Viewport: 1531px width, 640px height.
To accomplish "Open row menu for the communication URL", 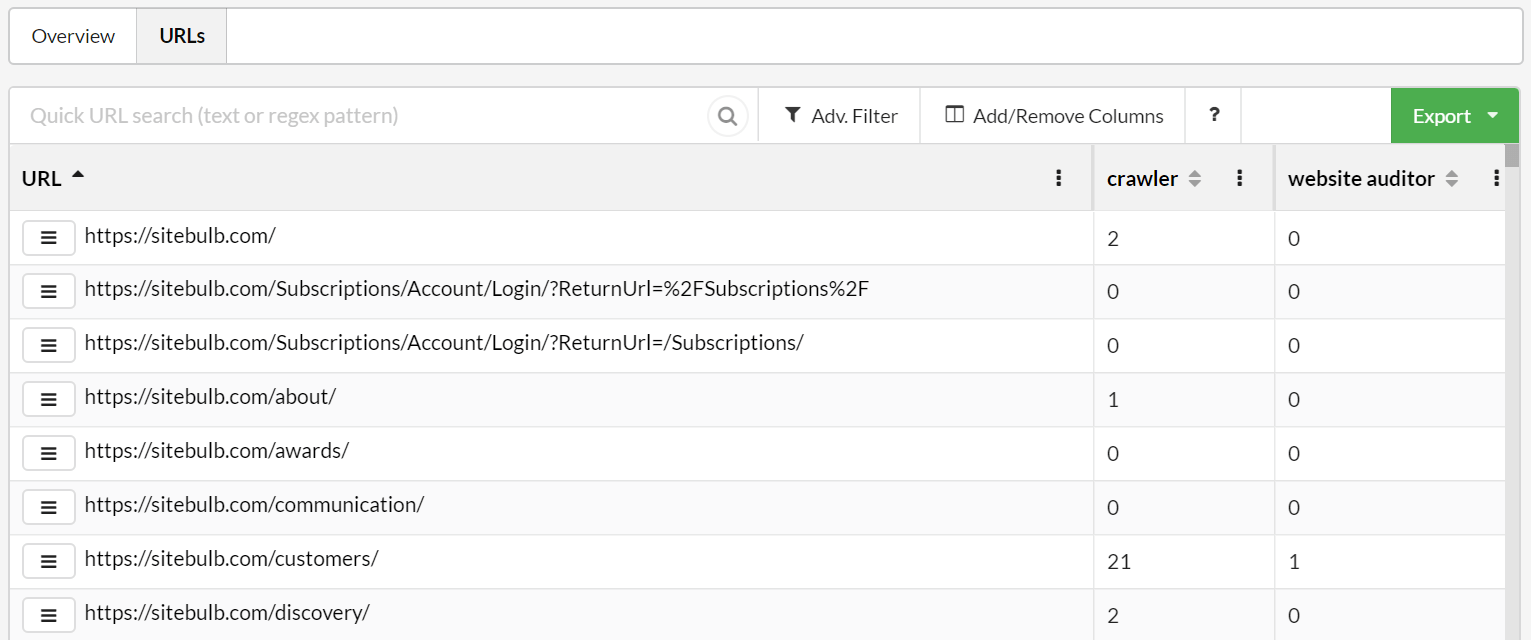I will pos(48,507).
